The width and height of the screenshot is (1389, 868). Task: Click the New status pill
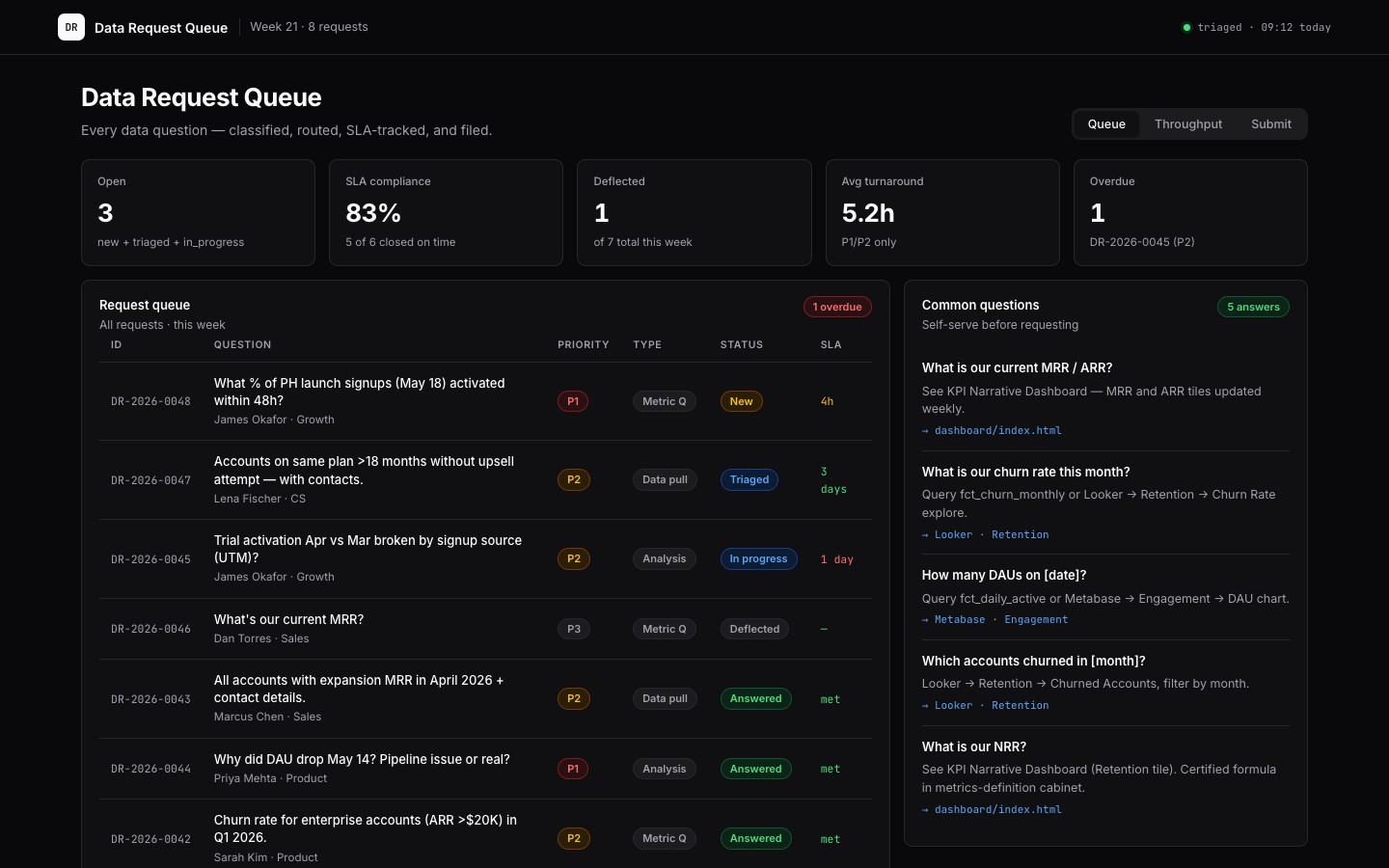[741, 401]
